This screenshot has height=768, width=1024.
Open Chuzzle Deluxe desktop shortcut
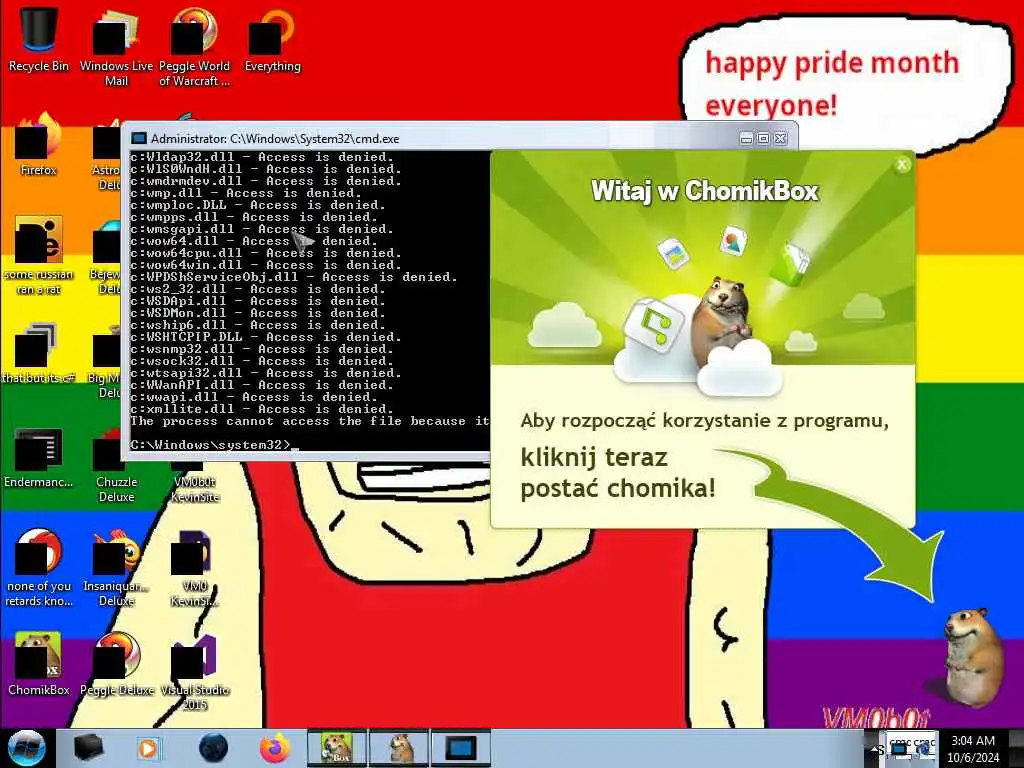[116, 465]
